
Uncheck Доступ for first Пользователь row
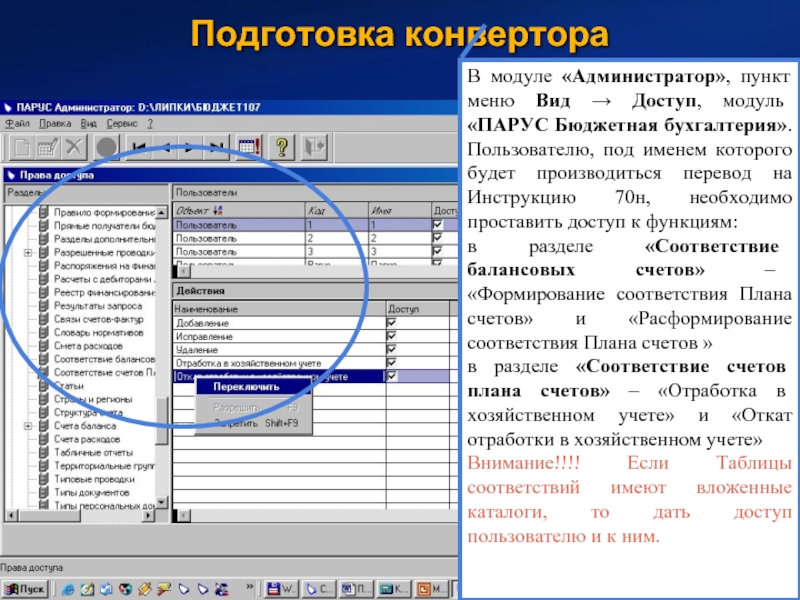click(x=438, y=225)
